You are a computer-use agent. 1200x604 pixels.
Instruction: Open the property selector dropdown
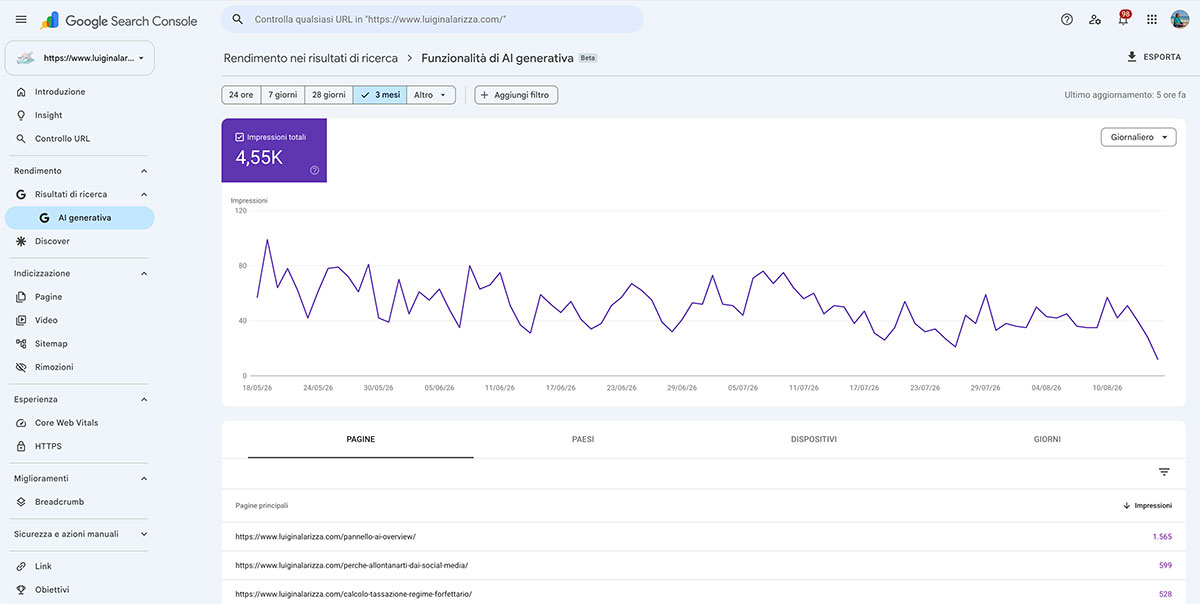[x=80, y=58]
